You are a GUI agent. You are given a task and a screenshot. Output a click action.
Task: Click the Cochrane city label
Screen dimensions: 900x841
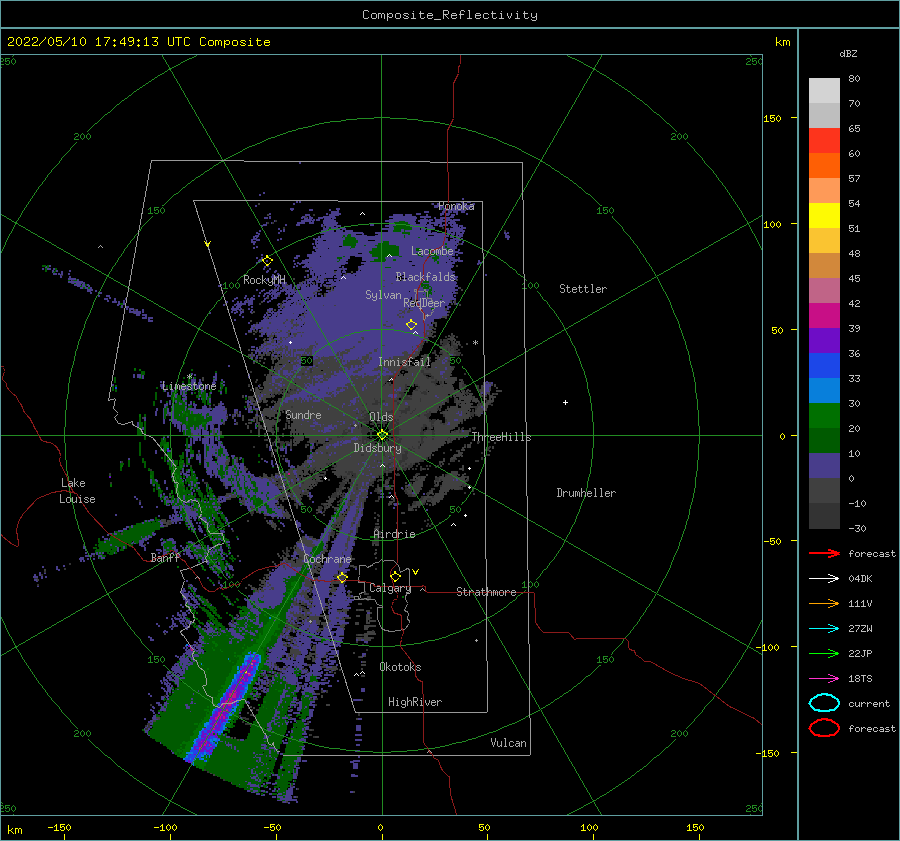327,559
